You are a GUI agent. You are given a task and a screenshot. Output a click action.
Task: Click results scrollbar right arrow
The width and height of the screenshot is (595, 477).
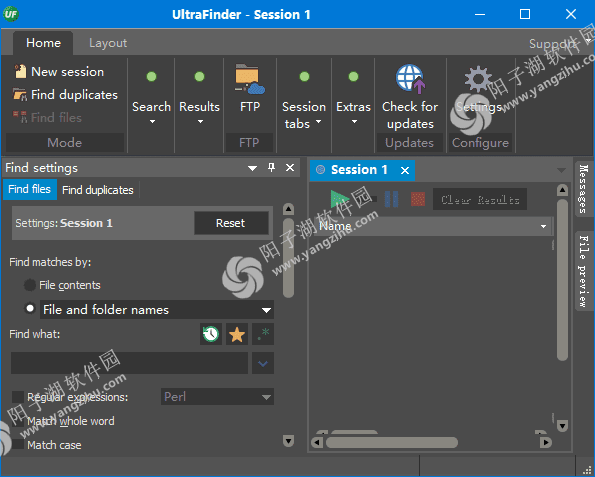[546, 442]
